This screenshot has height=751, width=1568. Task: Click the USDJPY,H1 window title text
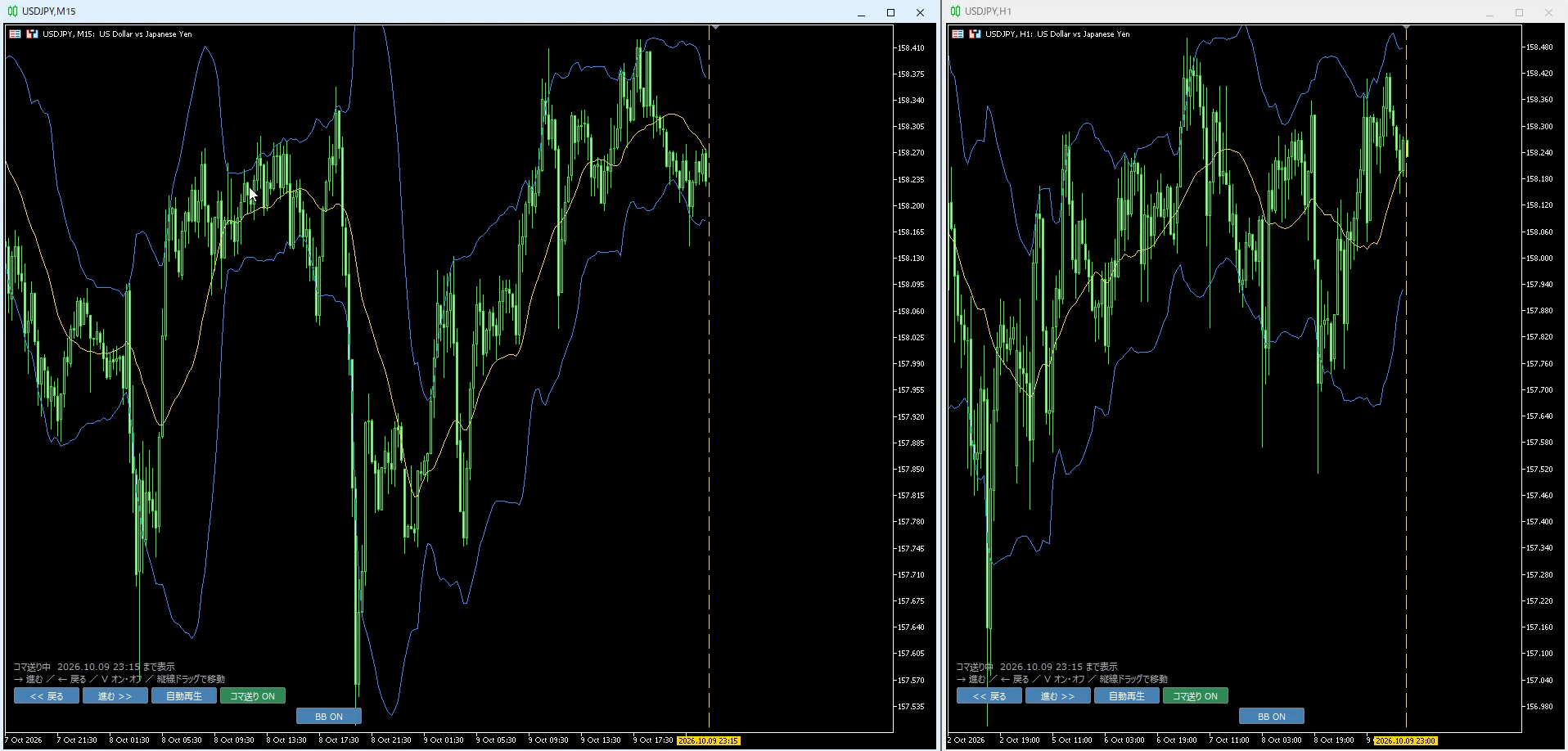tap(989, 11)
